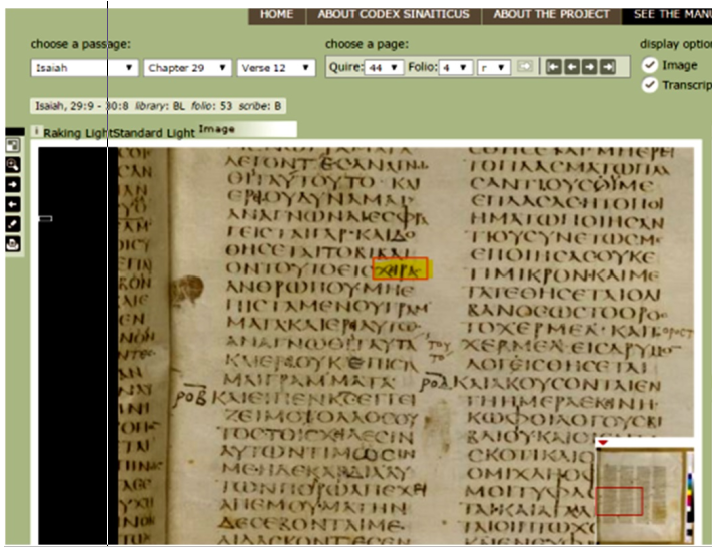712x547 pixels.
Task: Go to the previous page
Action: point(572,67)
